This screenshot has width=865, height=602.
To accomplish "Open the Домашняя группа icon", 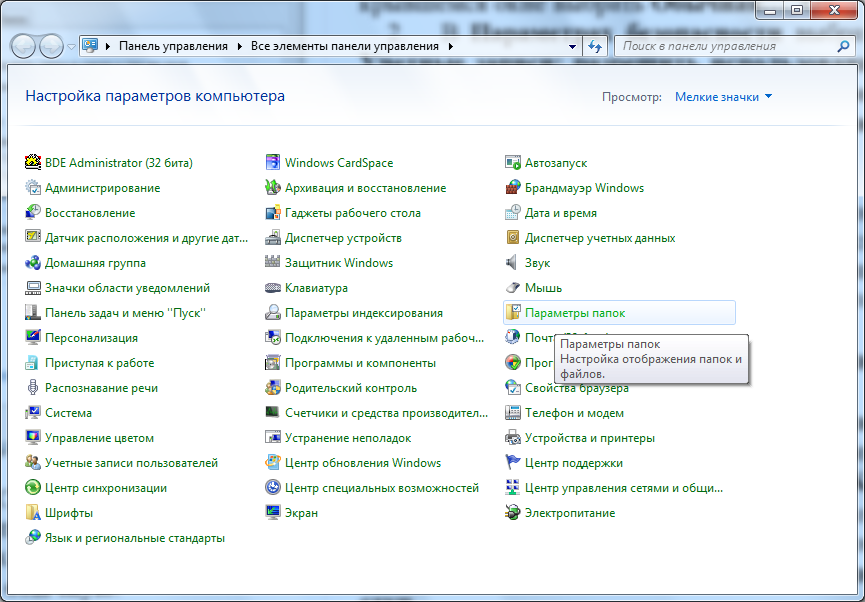I will (33, 263).
